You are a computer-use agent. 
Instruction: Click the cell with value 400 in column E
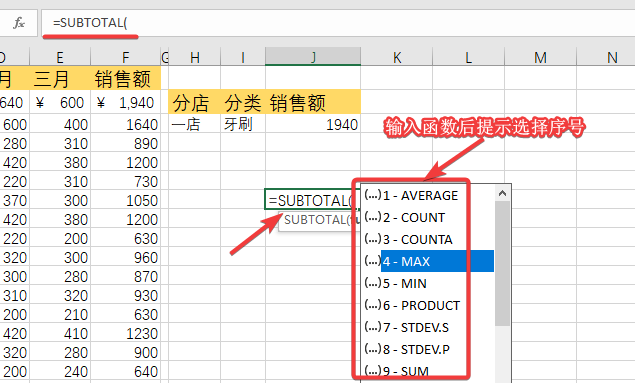[x=60, y=124]
